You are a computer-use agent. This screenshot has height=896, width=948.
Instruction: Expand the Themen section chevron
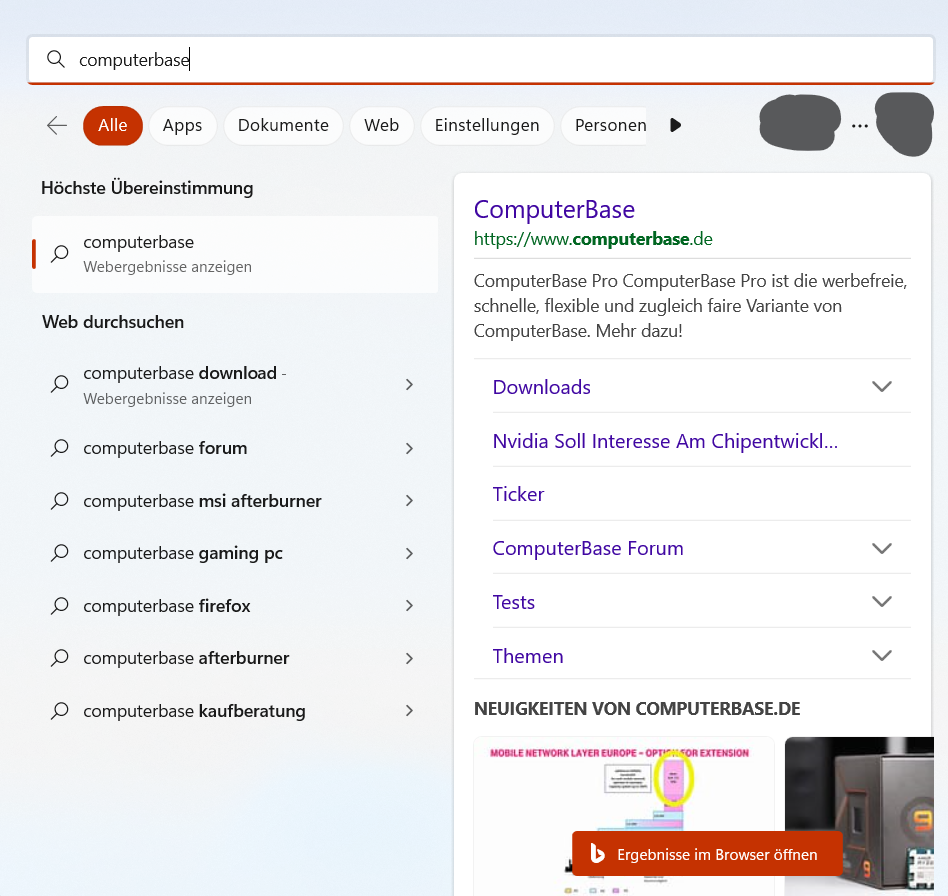882,655
